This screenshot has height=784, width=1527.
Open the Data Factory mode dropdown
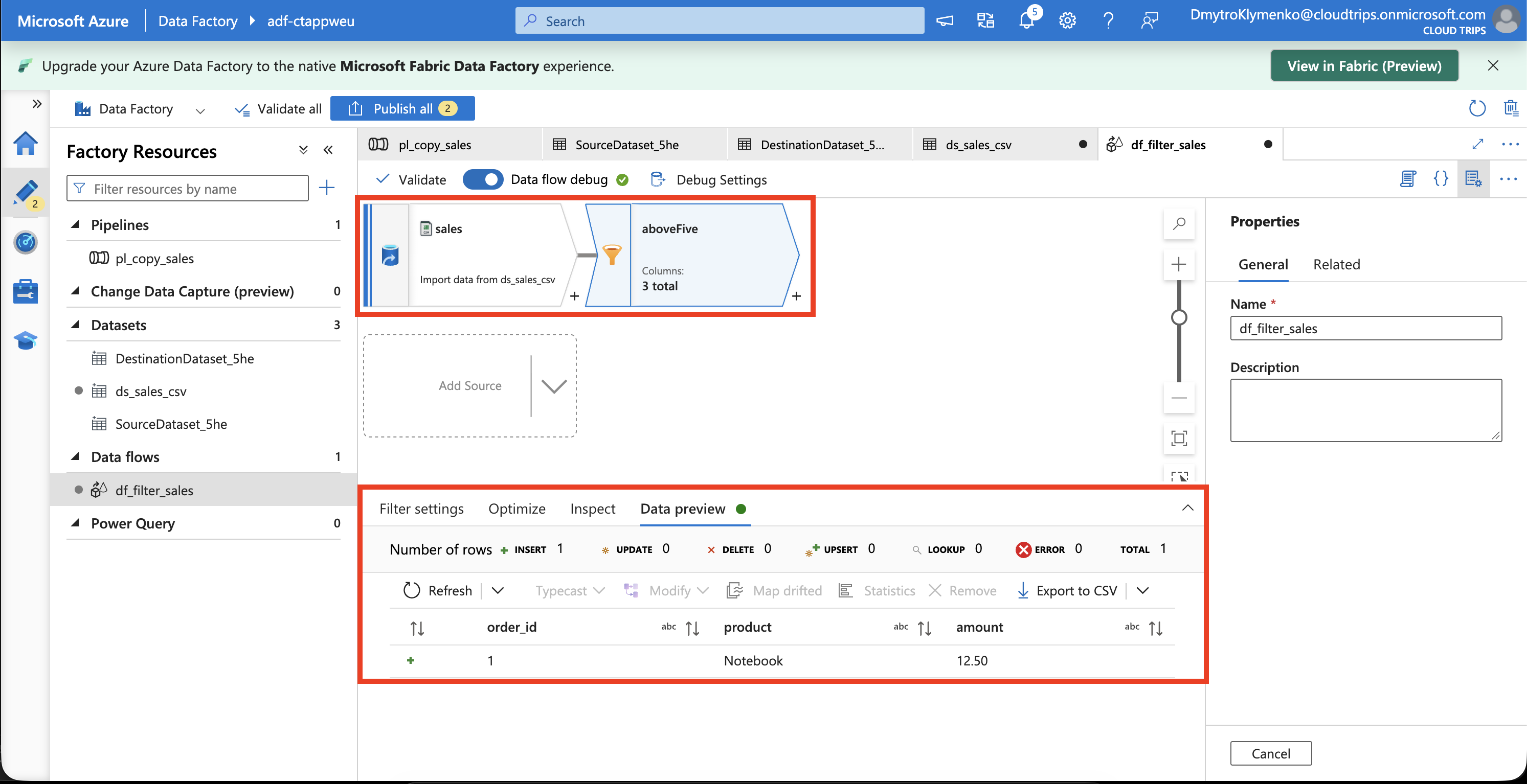[x=200, y=110]
